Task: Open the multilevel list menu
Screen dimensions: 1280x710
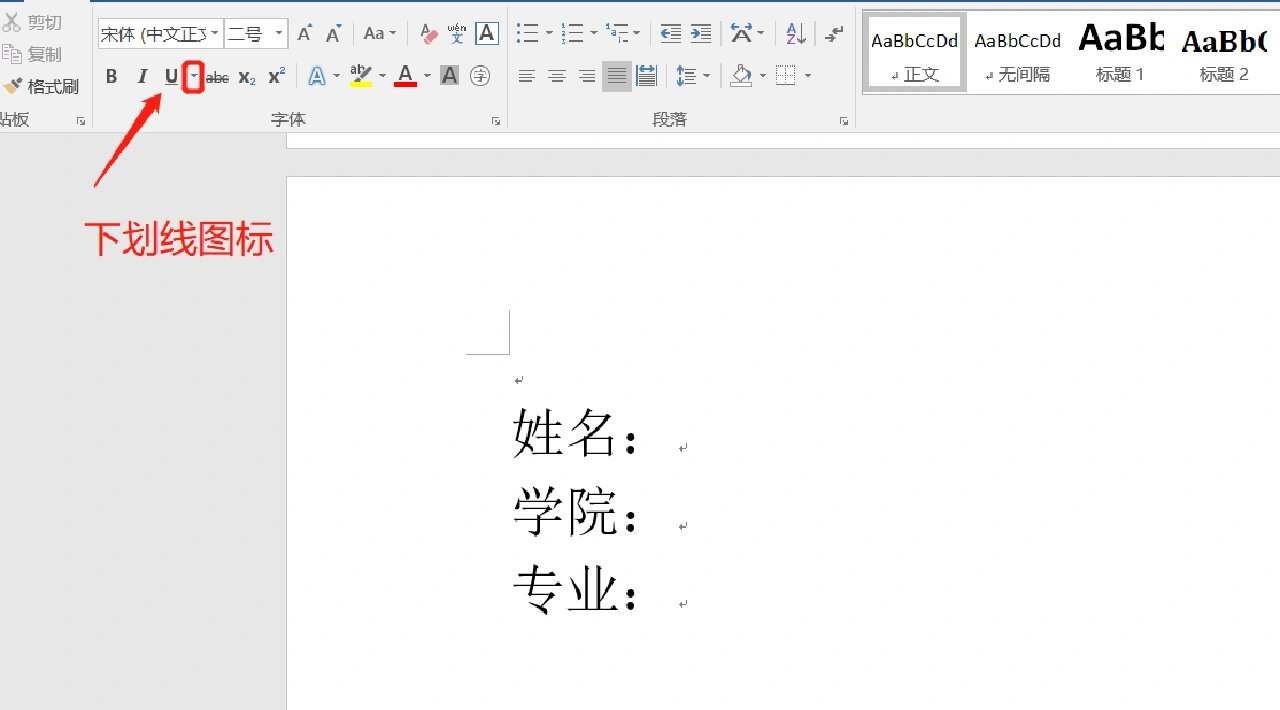Action: [x=624, y=34]
